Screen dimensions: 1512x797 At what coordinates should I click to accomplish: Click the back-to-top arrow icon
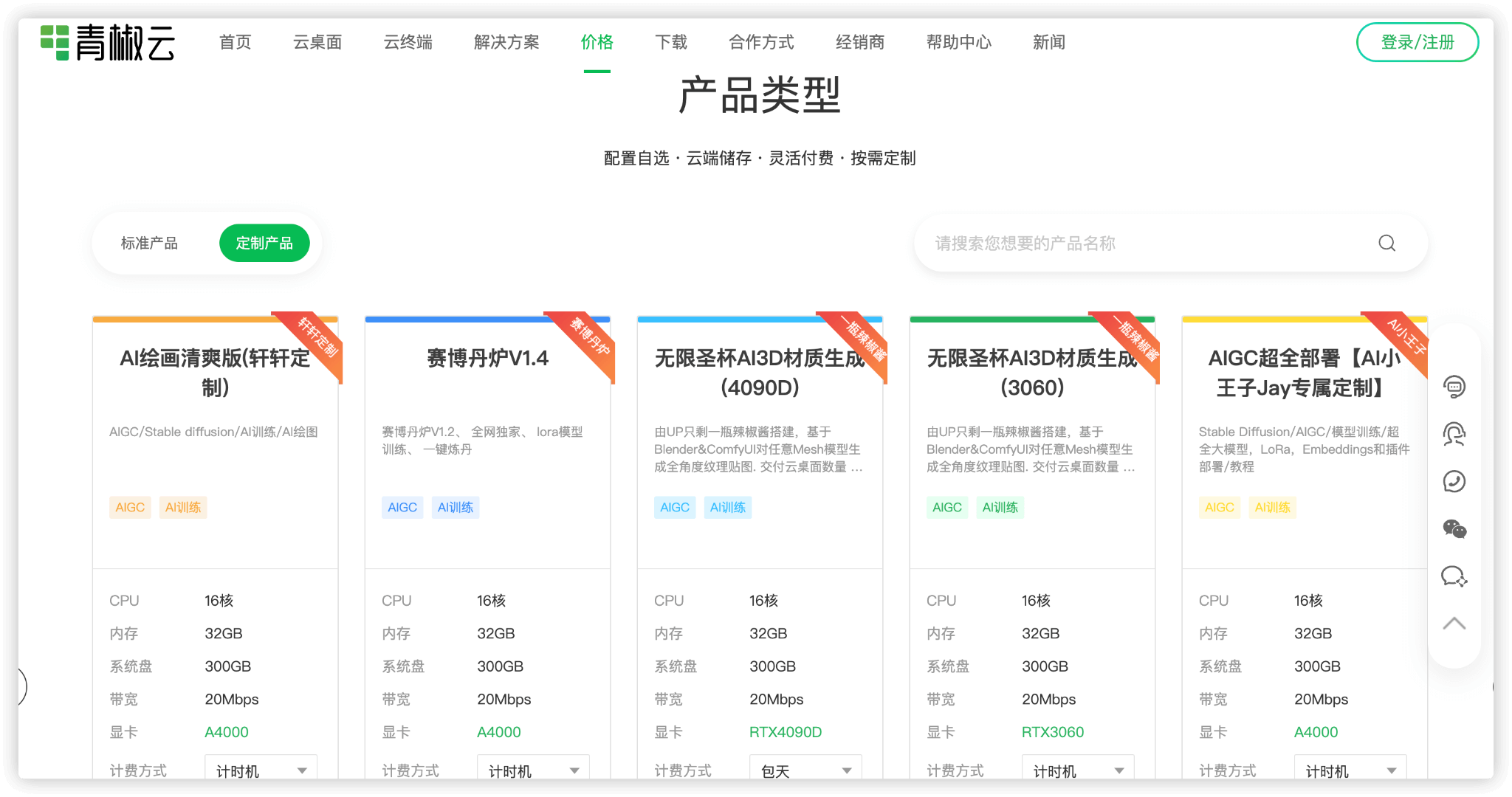point(1454,624)
